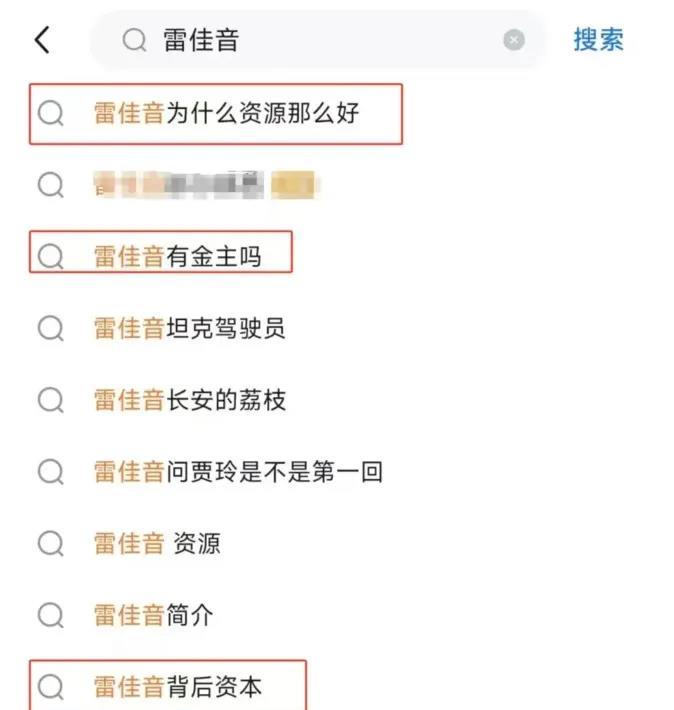Tap search icon beside 雷佳音 资源

[x=51, y=543]
